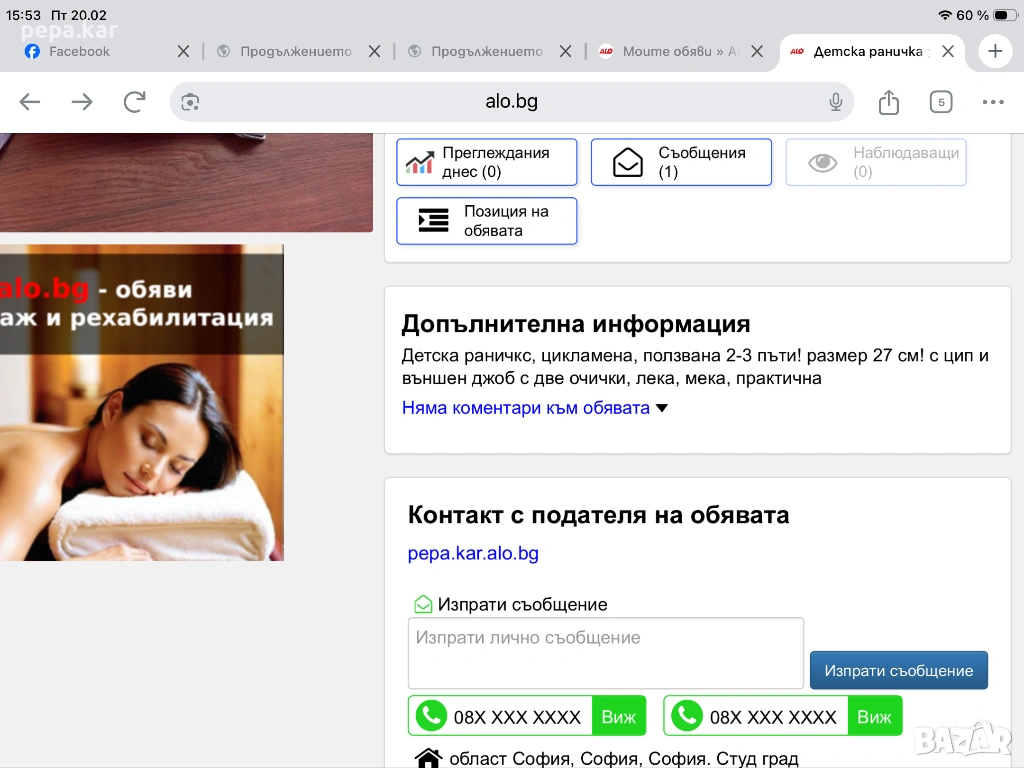Open the share sheet icon
1024x768 pixels.
tap(889, 102)
